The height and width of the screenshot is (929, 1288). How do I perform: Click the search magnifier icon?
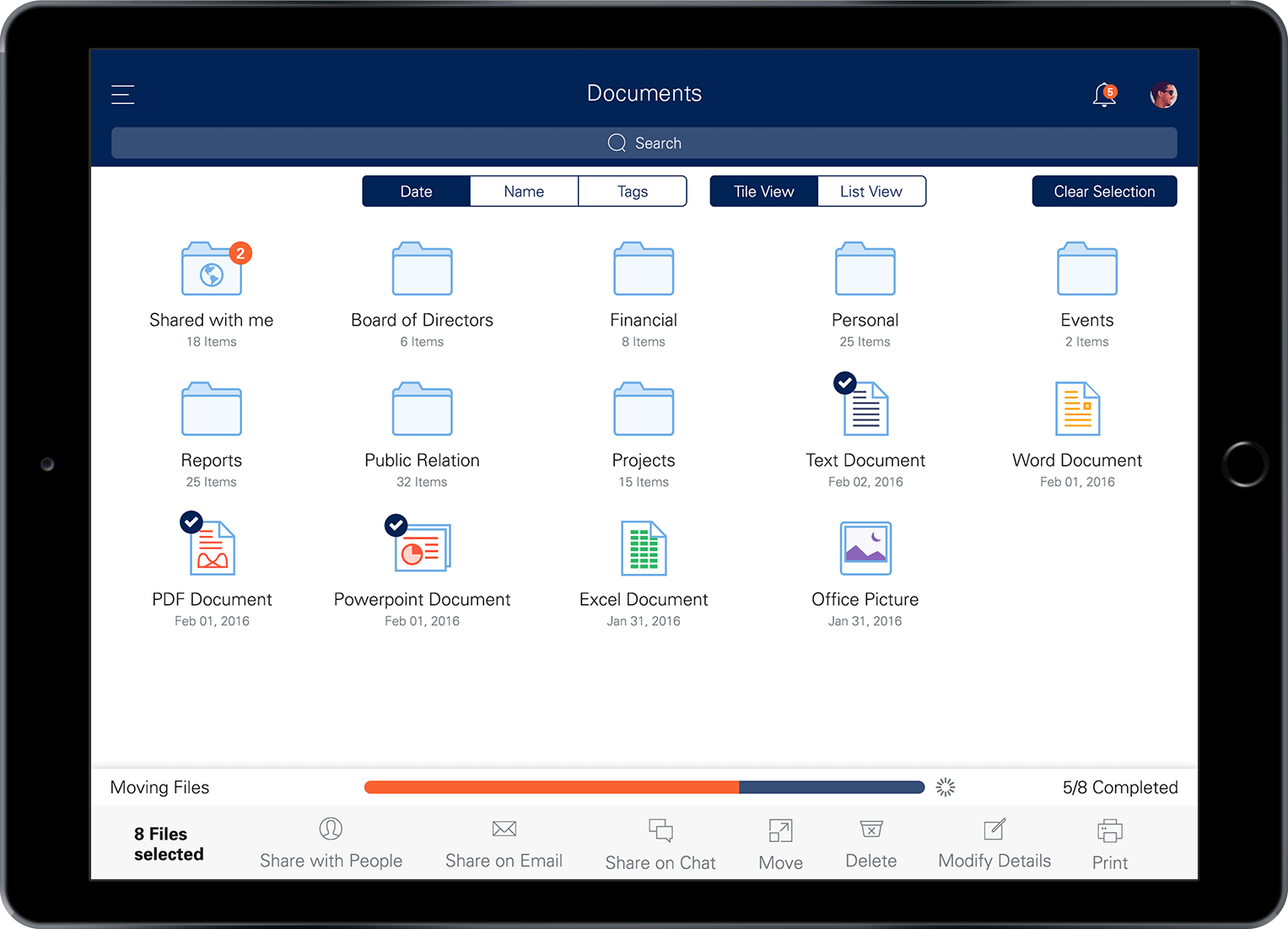click(x=617, y=143)
